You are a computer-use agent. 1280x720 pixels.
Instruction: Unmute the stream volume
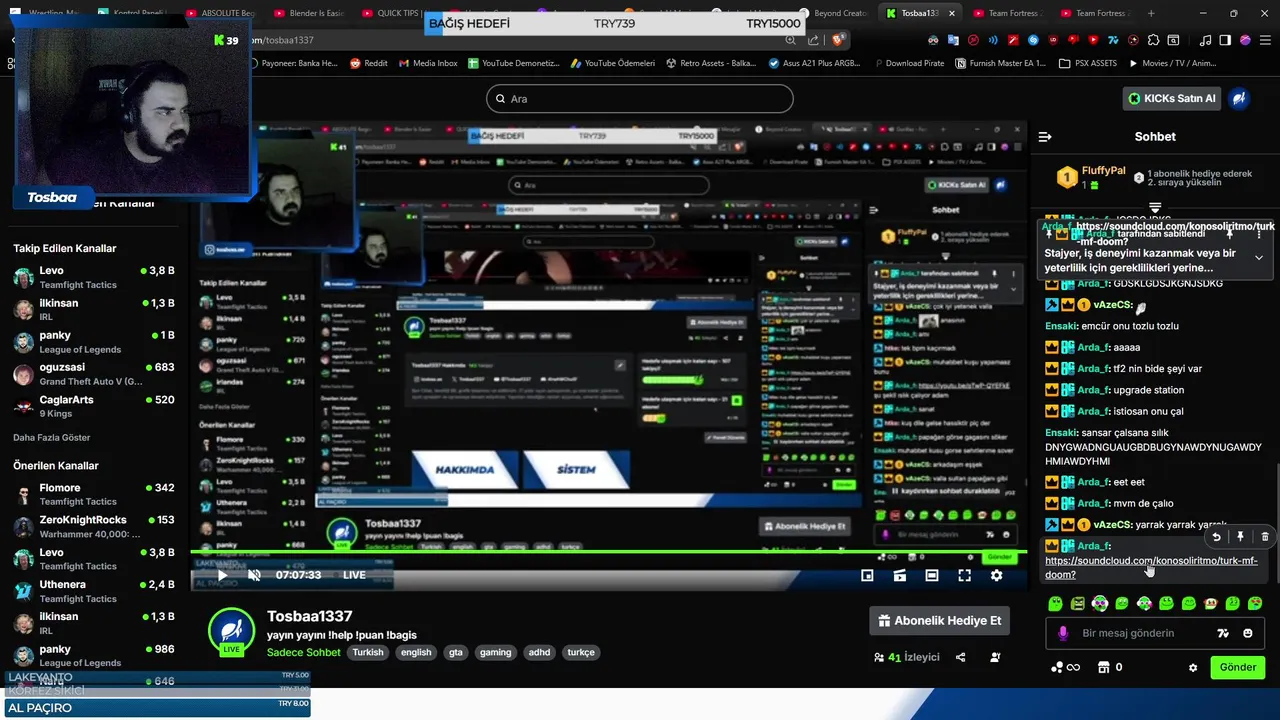click(x=254, y=576)
